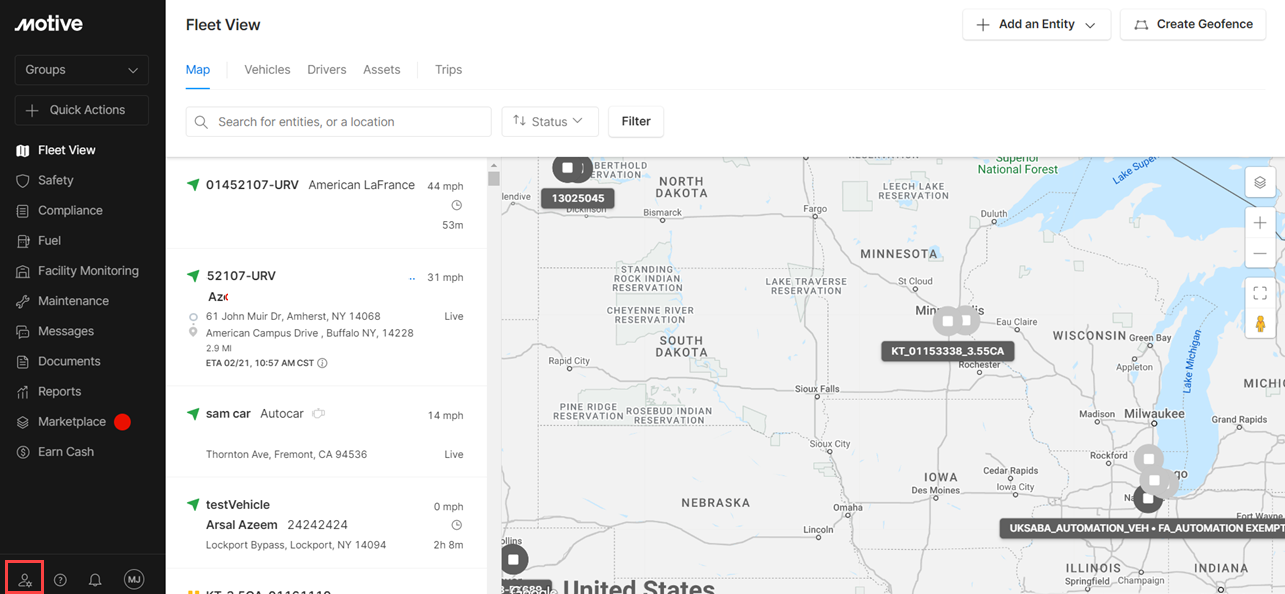This screenshot has width=1285, height=594.
Task: Open Fleet View in the sidebar
Action: (x=67, y=150)
